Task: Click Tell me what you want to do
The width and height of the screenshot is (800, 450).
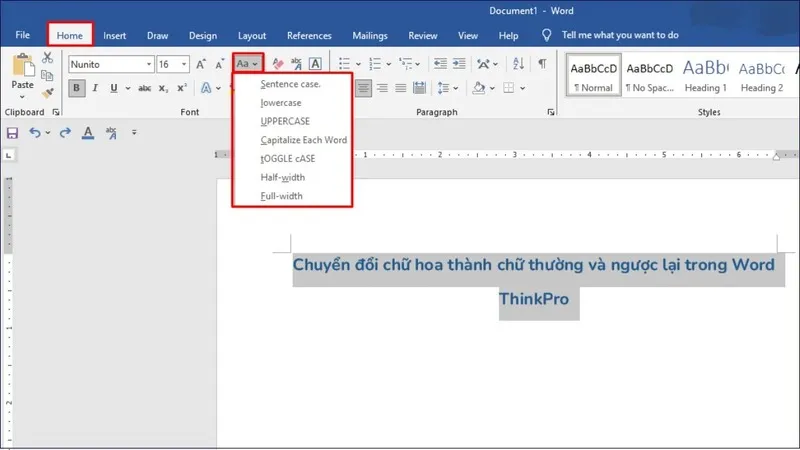Action: 620,35
